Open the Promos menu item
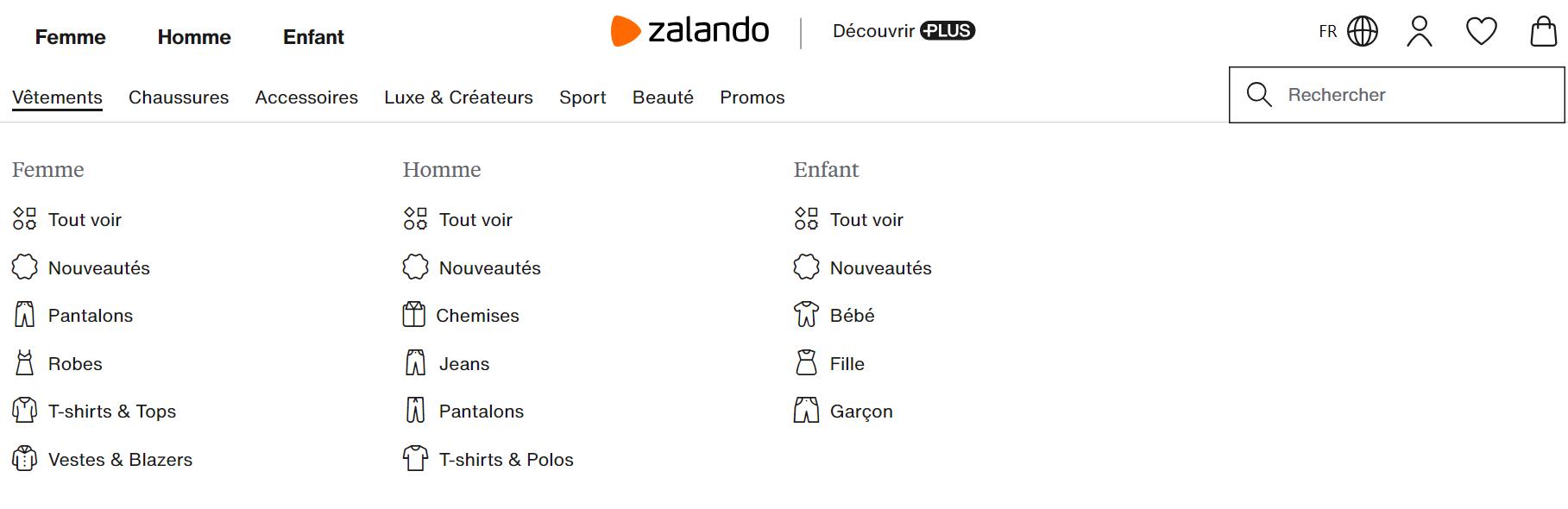Image resolution: width=1568 pixels, height=509 pixels. [x=752, y=97]
